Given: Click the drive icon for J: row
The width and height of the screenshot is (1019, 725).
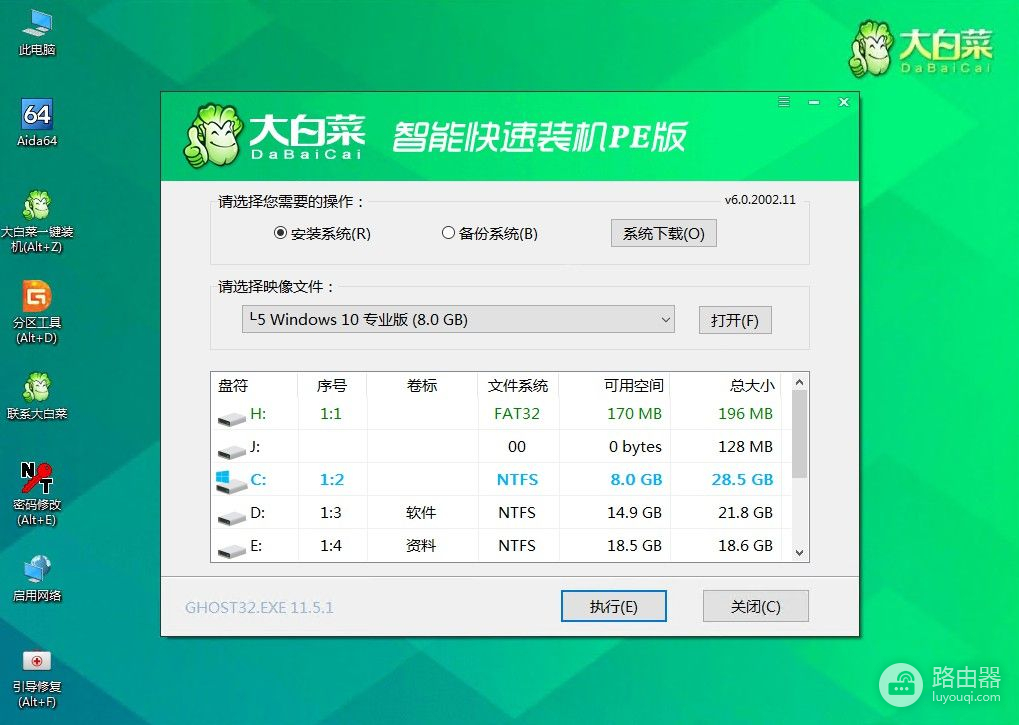Looking at the screenshot, I should click(231, 451).
